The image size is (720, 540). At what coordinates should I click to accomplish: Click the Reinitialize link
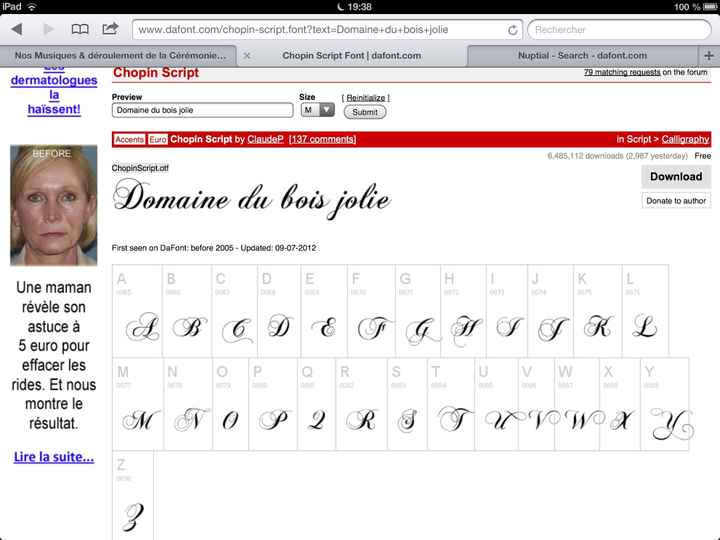tap(365, 97)
